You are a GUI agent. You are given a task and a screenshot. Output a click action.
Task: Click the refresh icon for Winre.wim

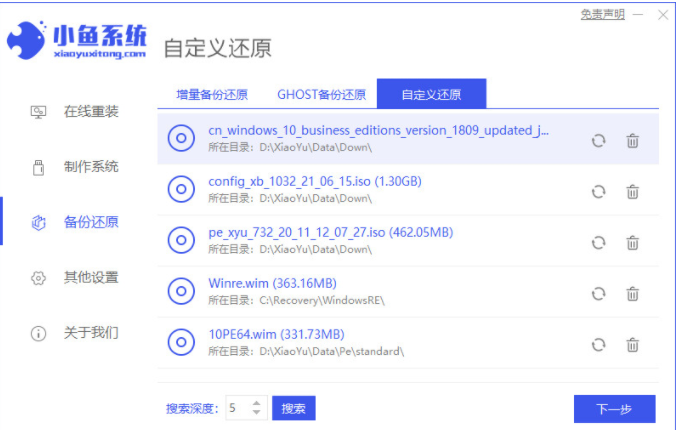click(598, 293)
